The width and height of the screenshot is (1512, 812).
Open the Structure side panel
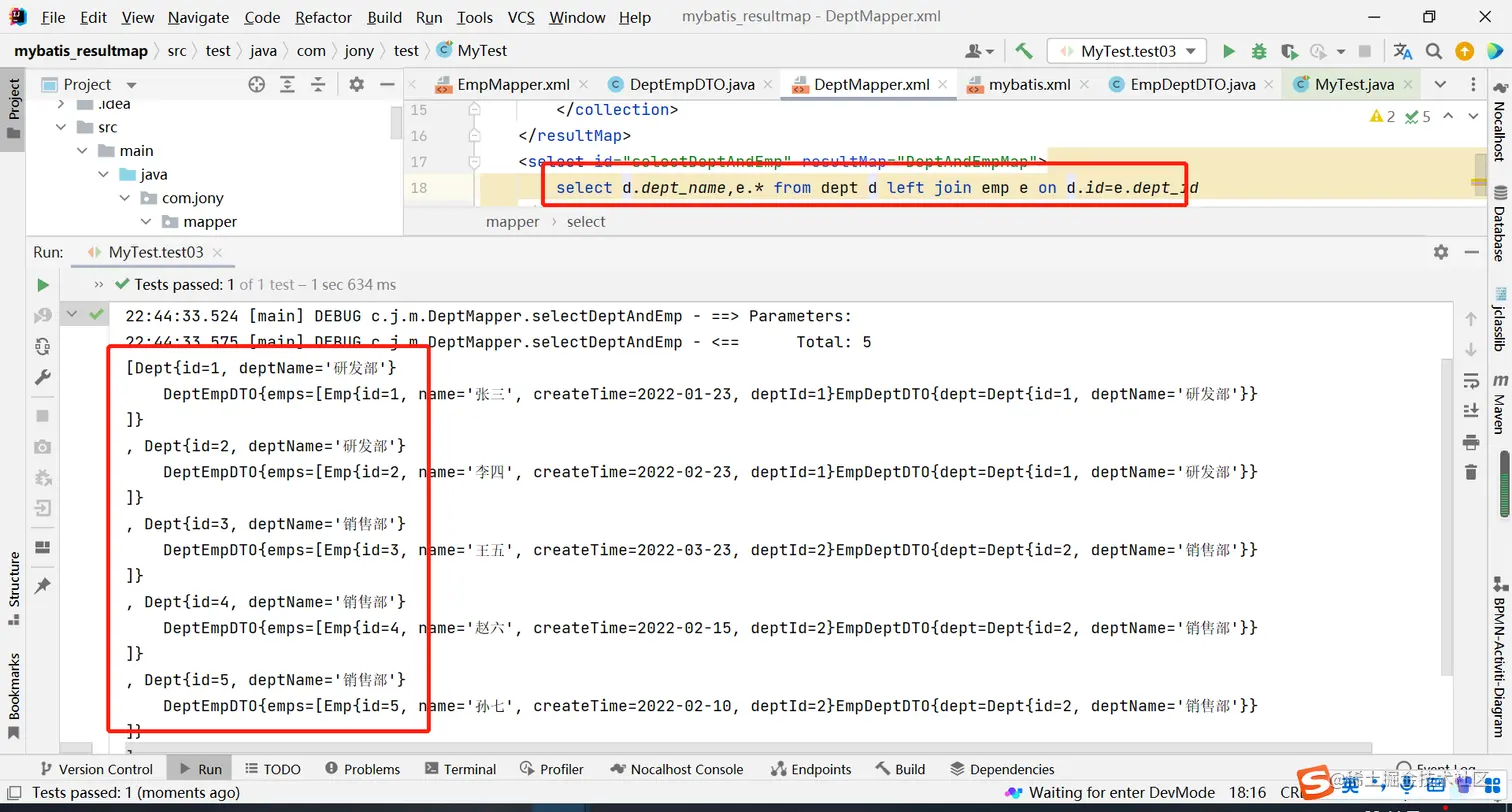click(14, 588)
